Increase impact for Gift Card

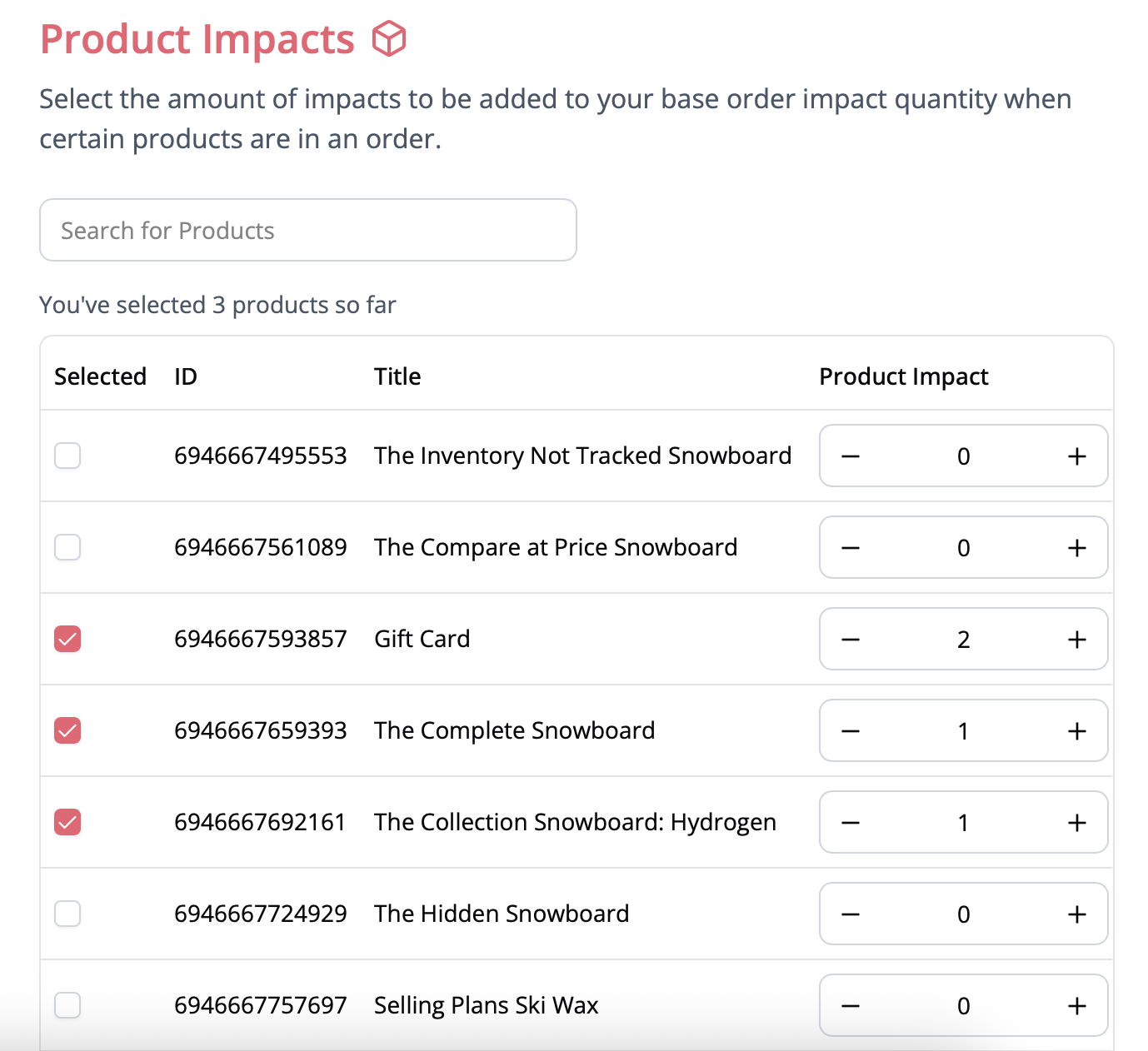(1076, 640)
